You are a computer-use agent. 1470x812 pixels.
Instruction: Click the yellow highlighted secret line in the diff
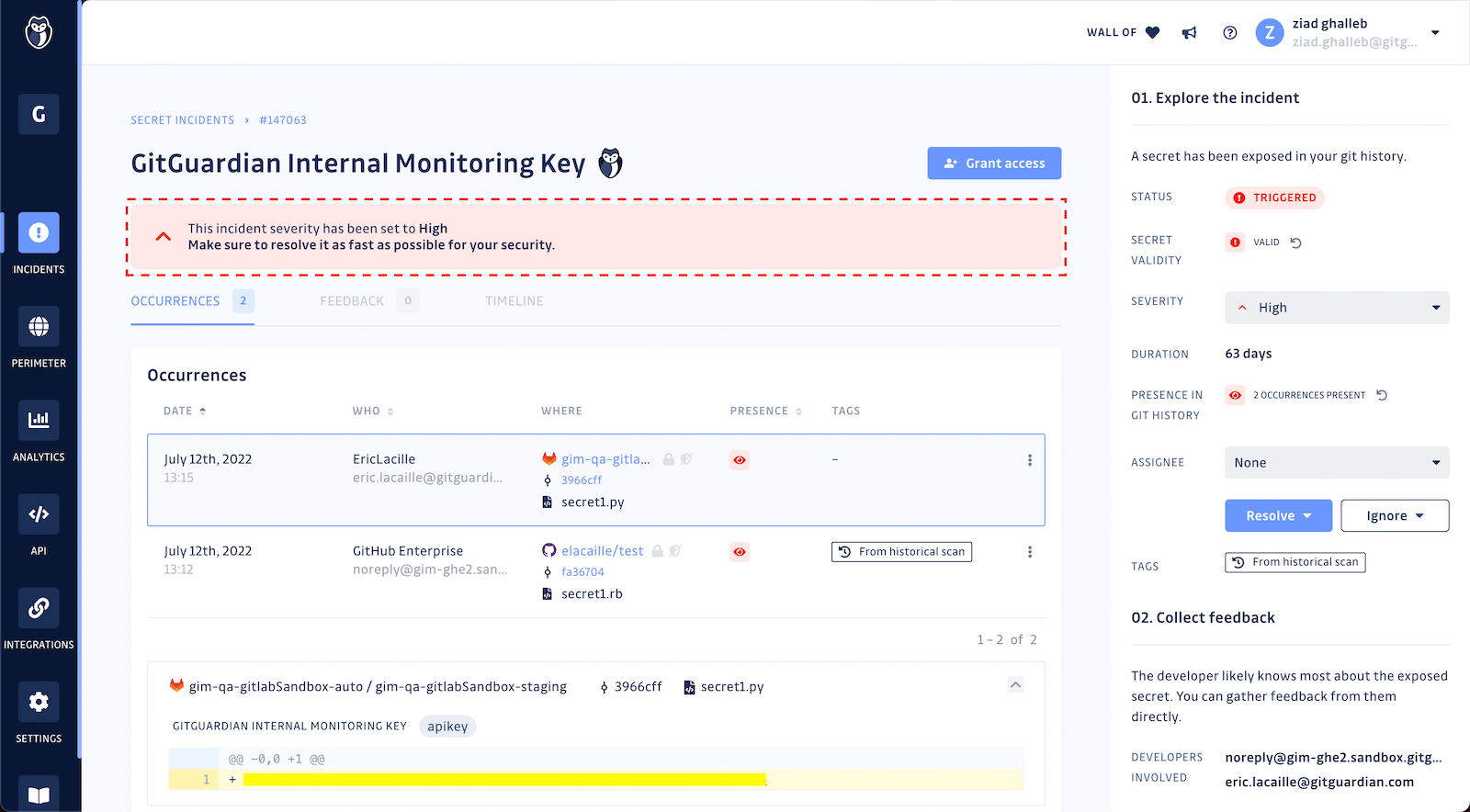(x=504, y=780)
